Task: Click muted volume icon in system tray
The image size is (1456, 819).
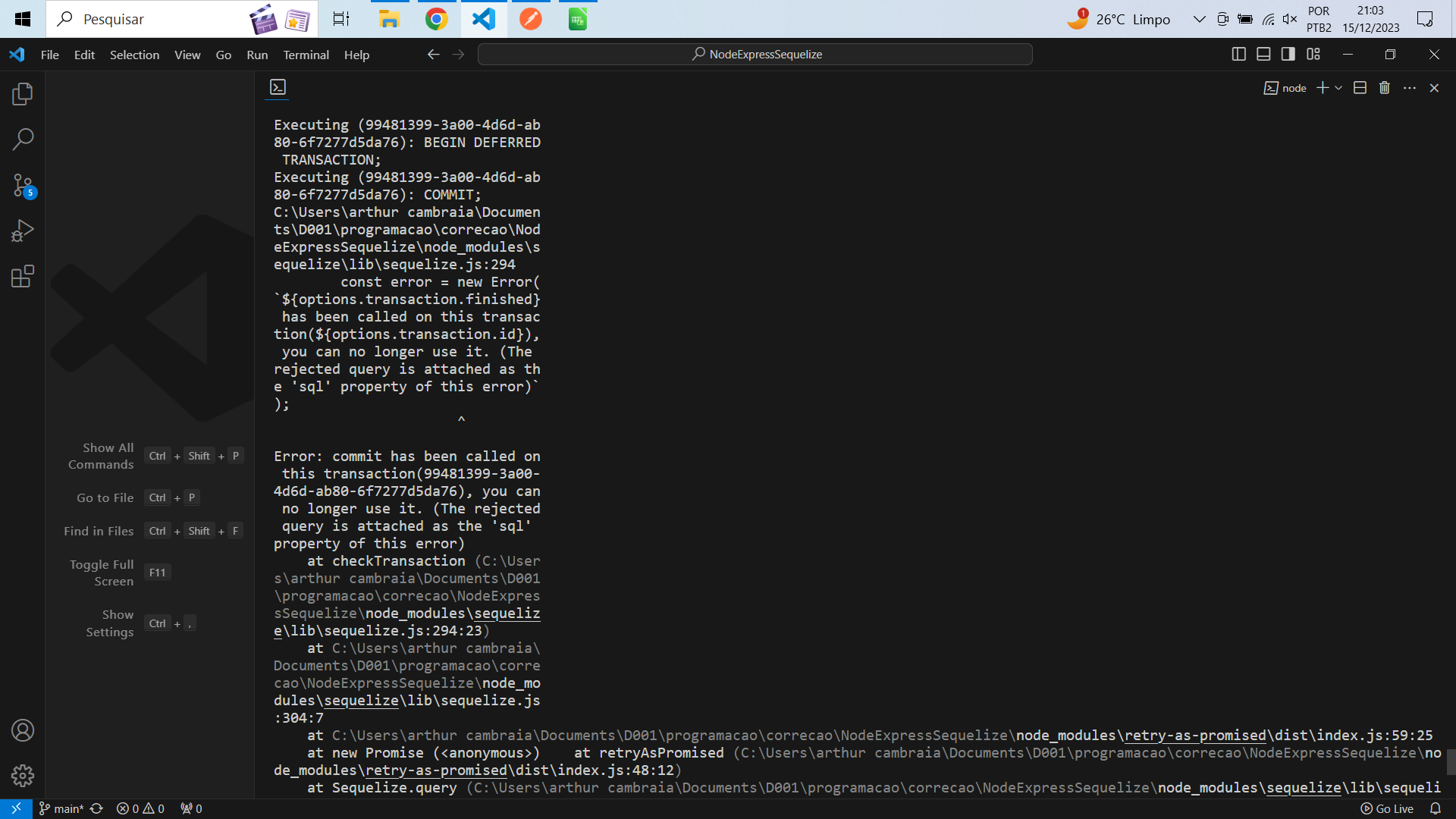Action: pyautogui.click(x=1290, y=19)
